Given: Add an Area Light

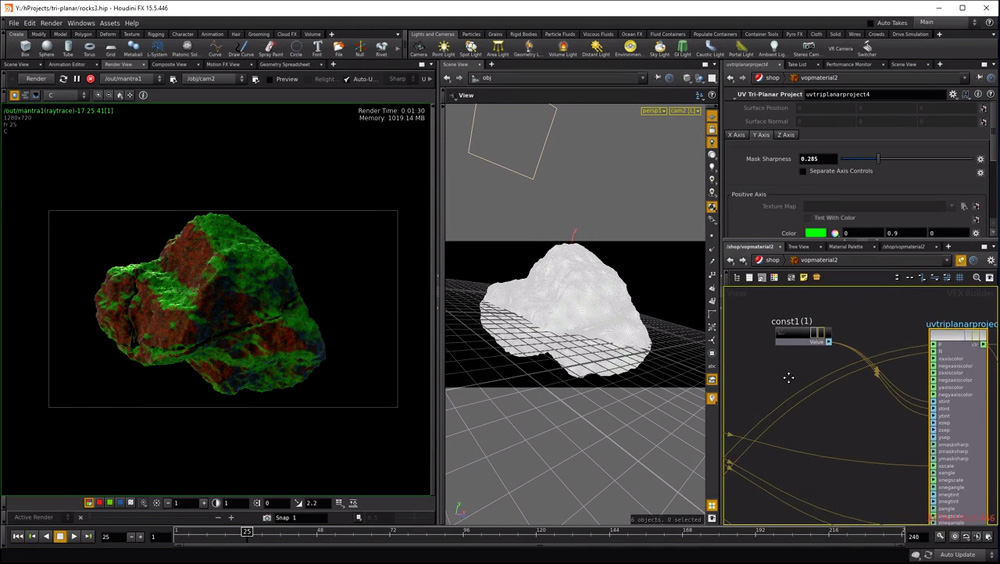Looking at the screenshot, I should pos(497,48).
